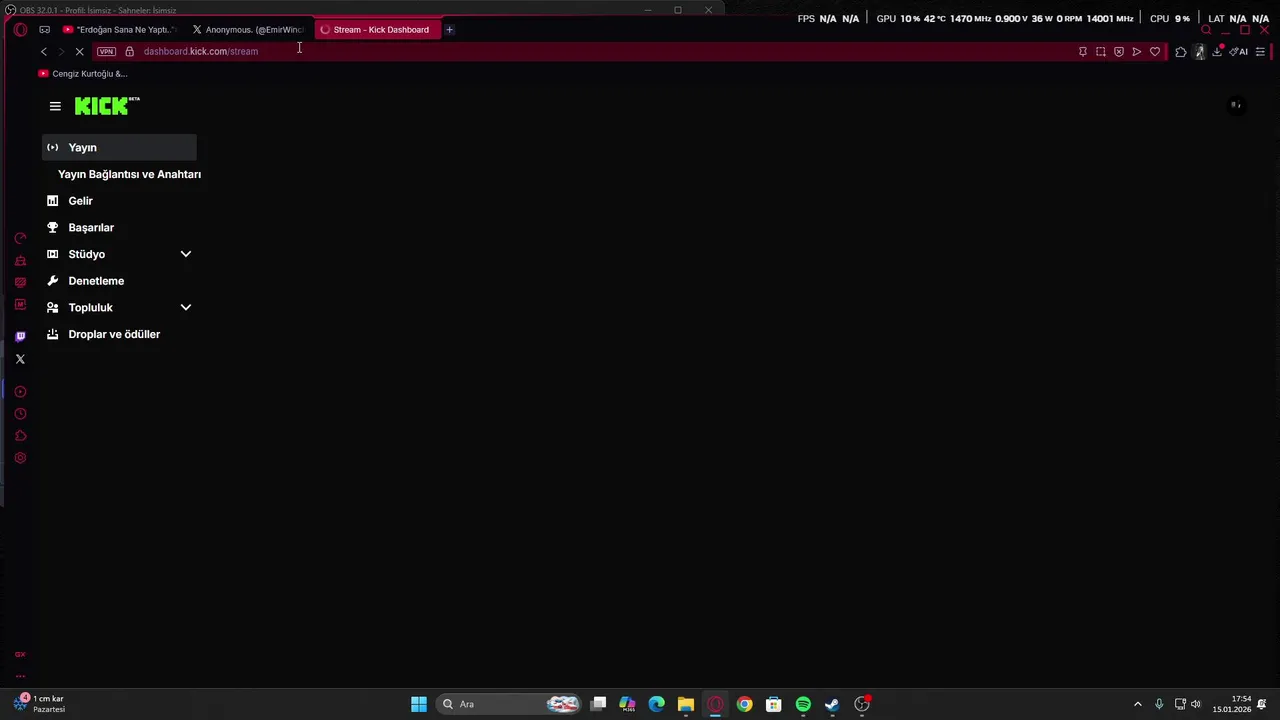Click the pin icon in address bar
This screenshot has width=1280, height=720.
(x=1082, y=51)
